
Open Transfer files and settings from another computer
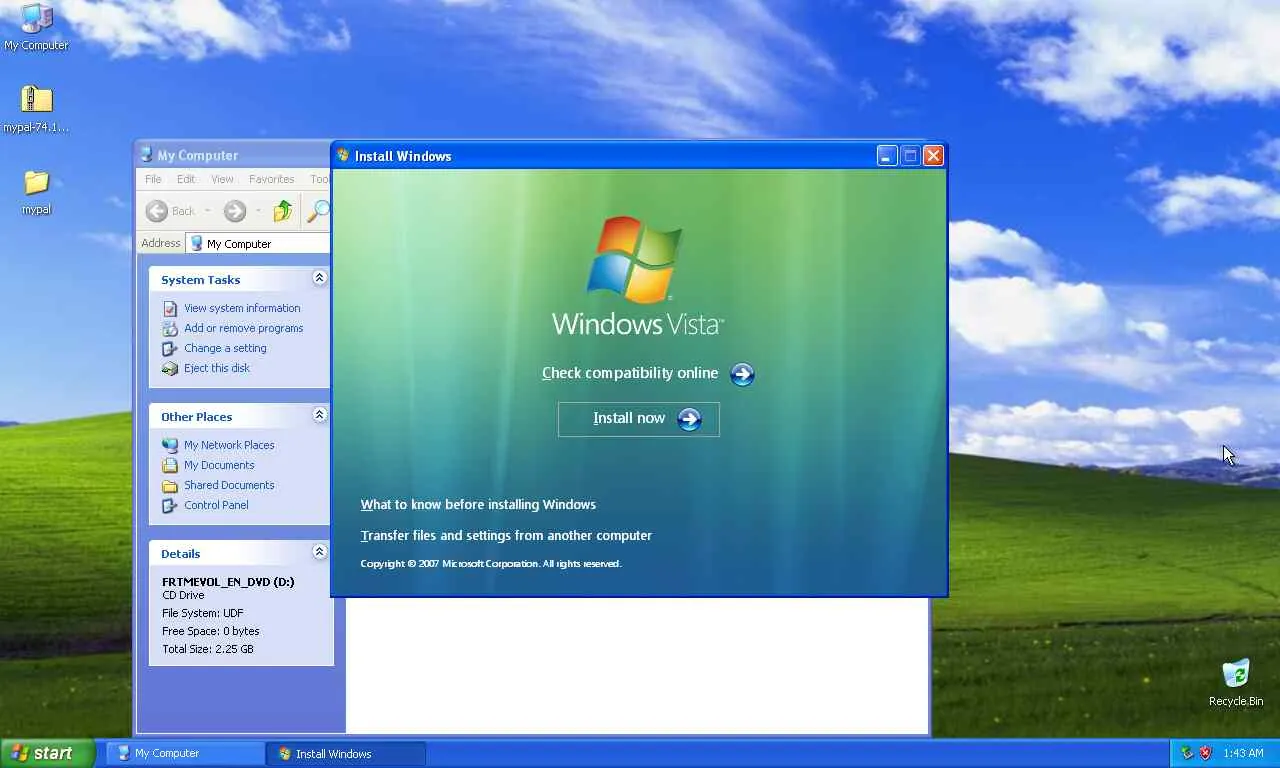click(506, 536)
